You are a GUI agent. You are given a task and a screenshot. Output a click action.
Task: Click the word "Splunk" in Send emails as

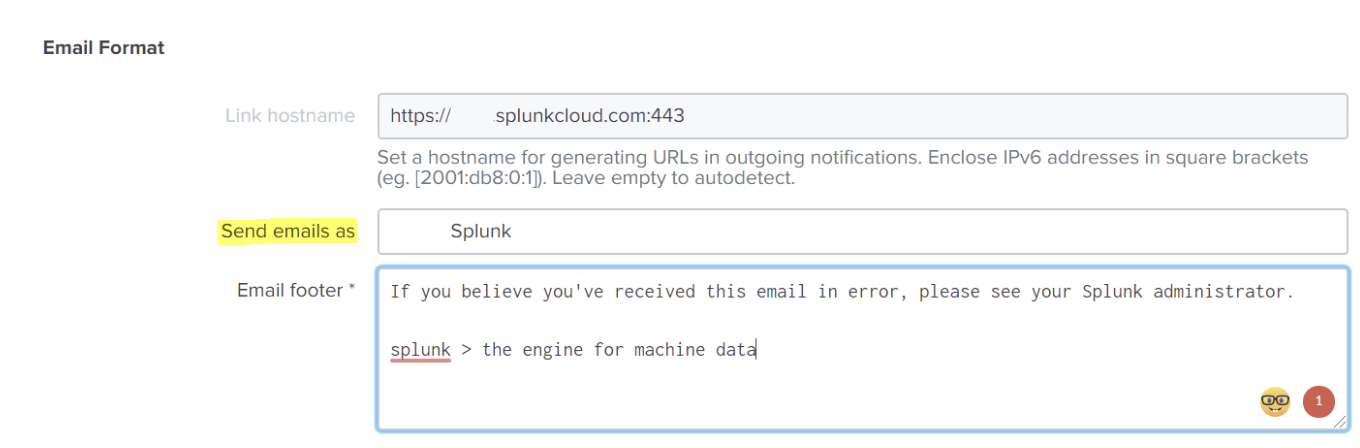pos(480,231)
